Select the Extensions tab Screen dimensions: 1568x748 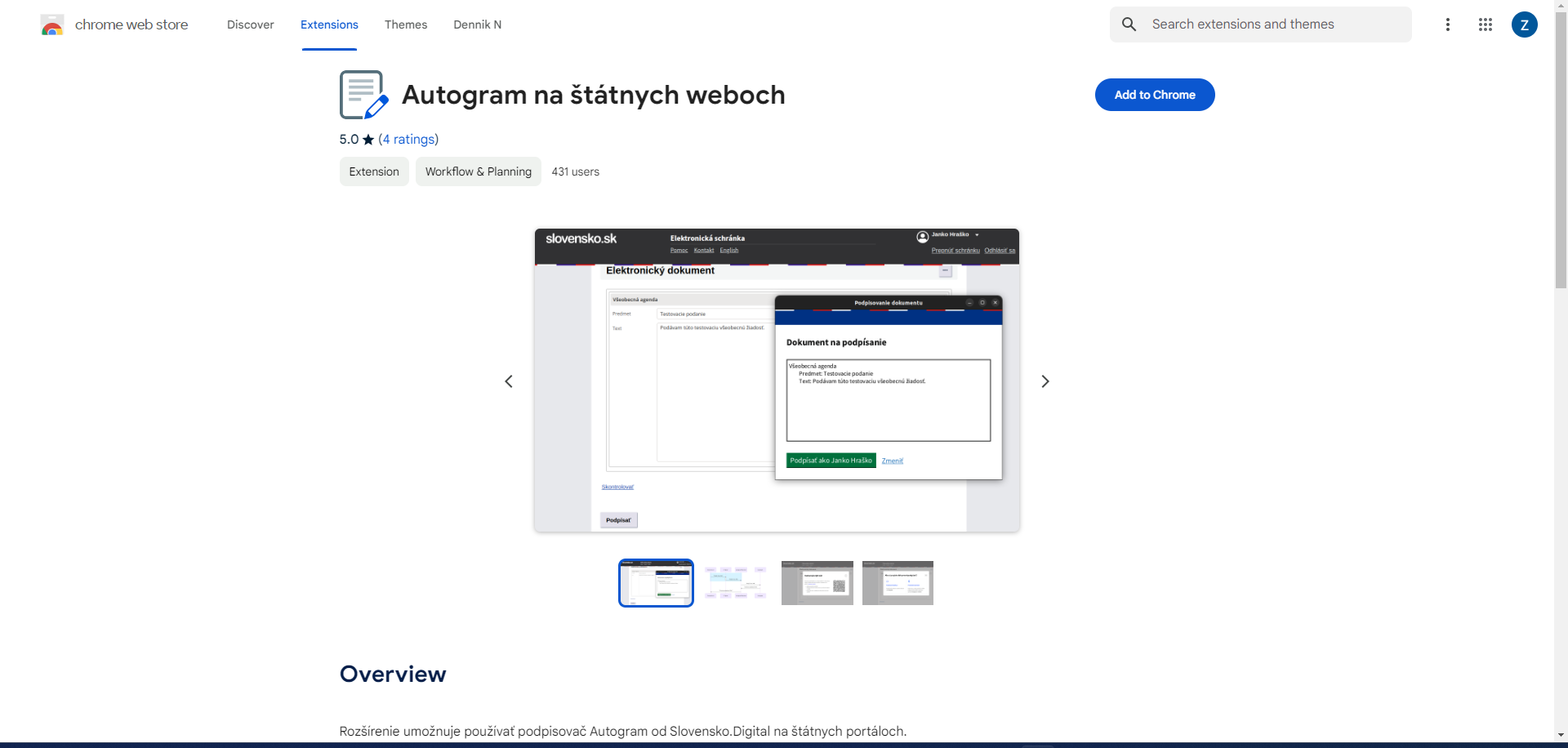329,24
